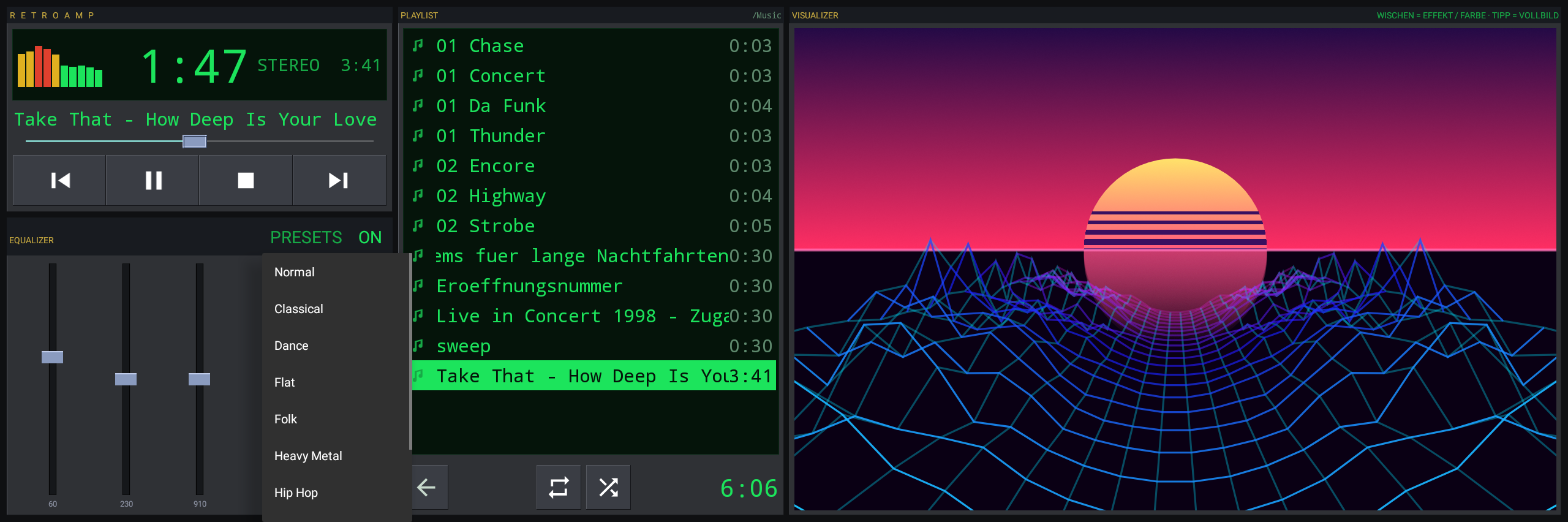Select the '01 Da Funk' track
The width and height of the screenshot is (1568, 522).
(x=592, y=106)
